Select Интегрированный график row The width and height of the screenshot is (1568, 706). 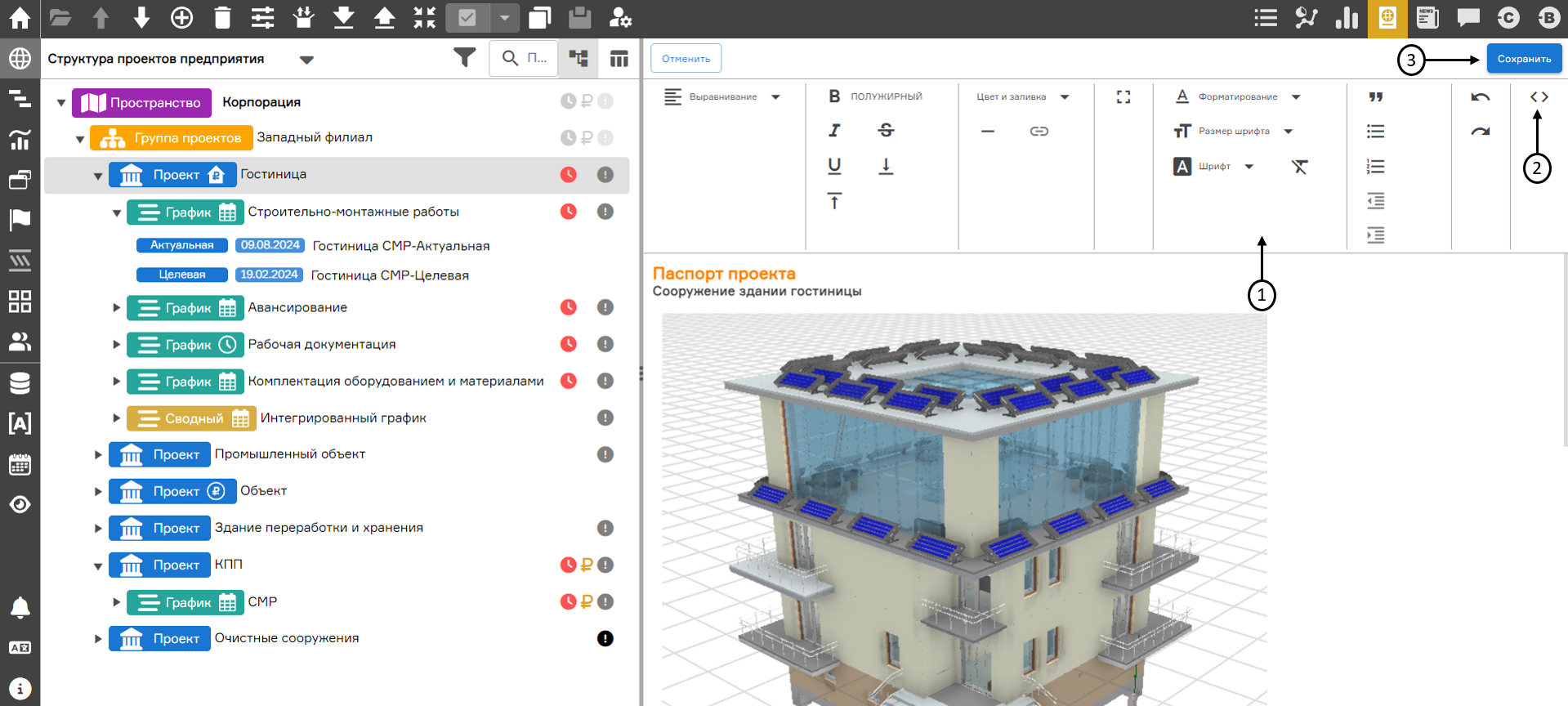click(343, 418)
